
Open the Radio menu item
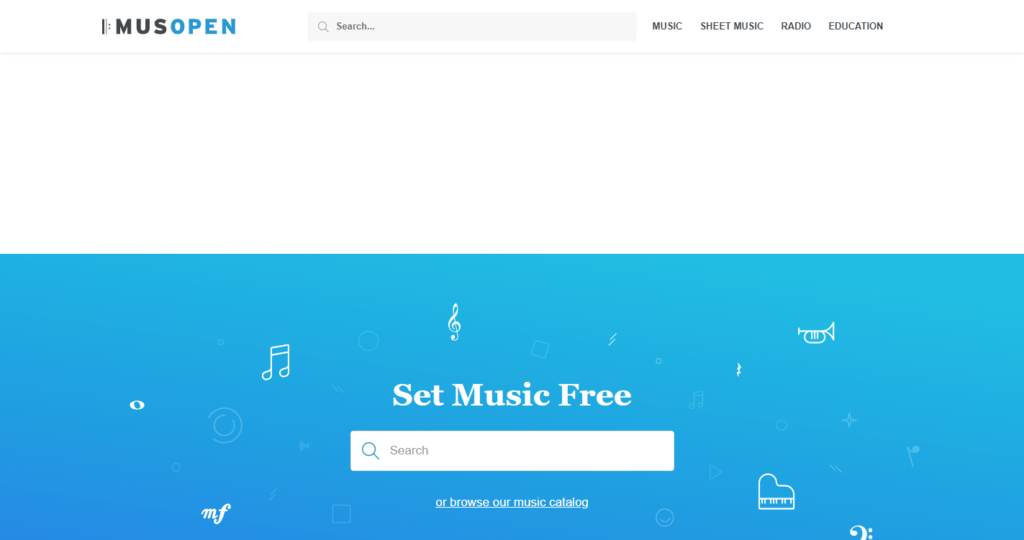[795, 26]
